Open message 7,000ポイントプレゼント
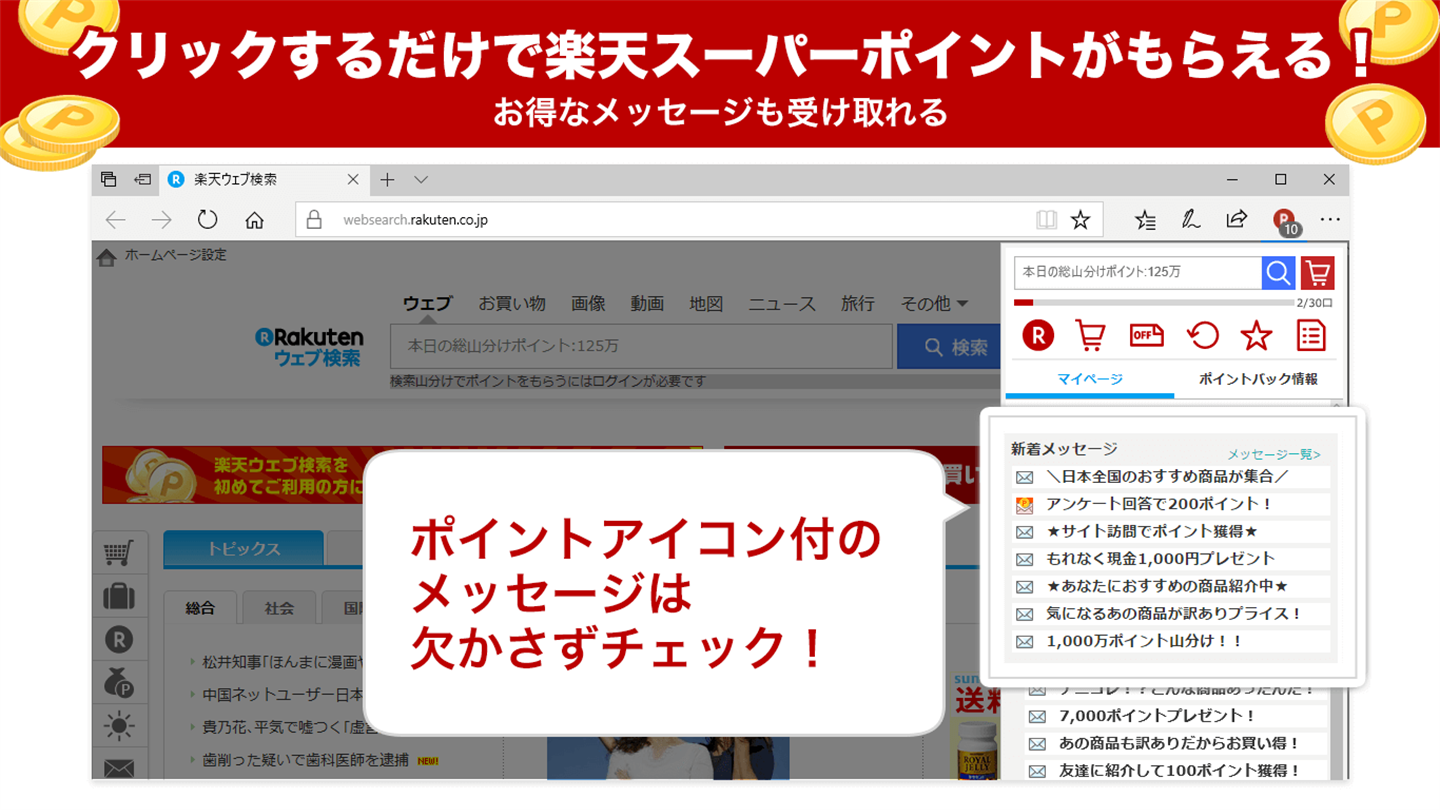 [x=1177, y=716]
